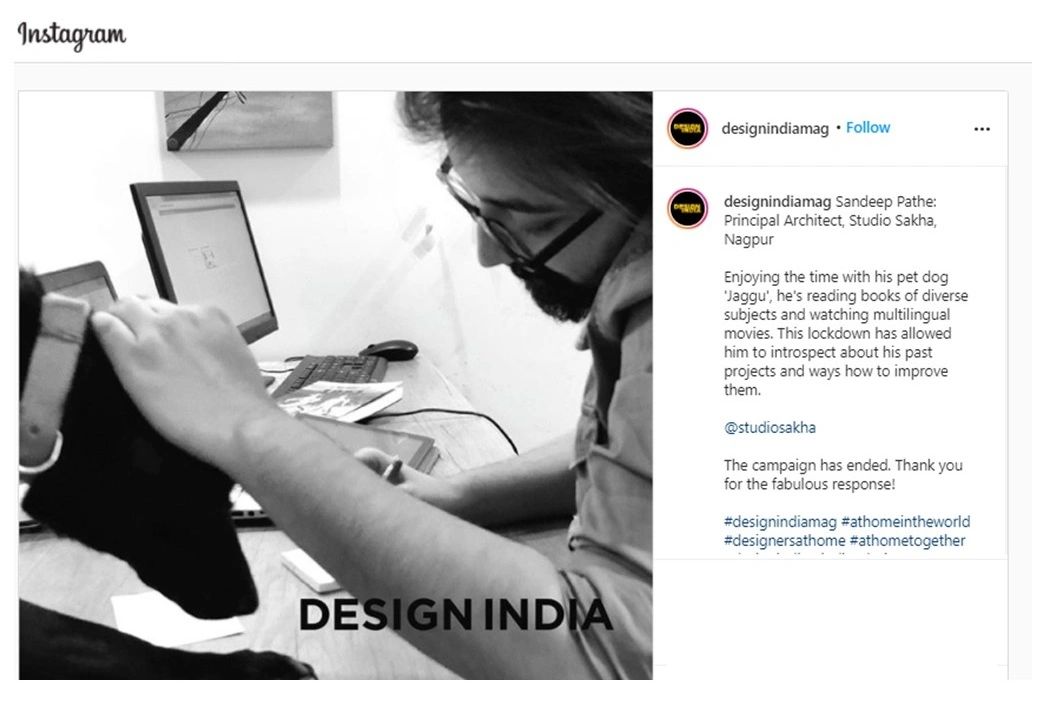Open the #designindiamag hashtag
The width and height of the screenshot is (1042, 707).
780,522
